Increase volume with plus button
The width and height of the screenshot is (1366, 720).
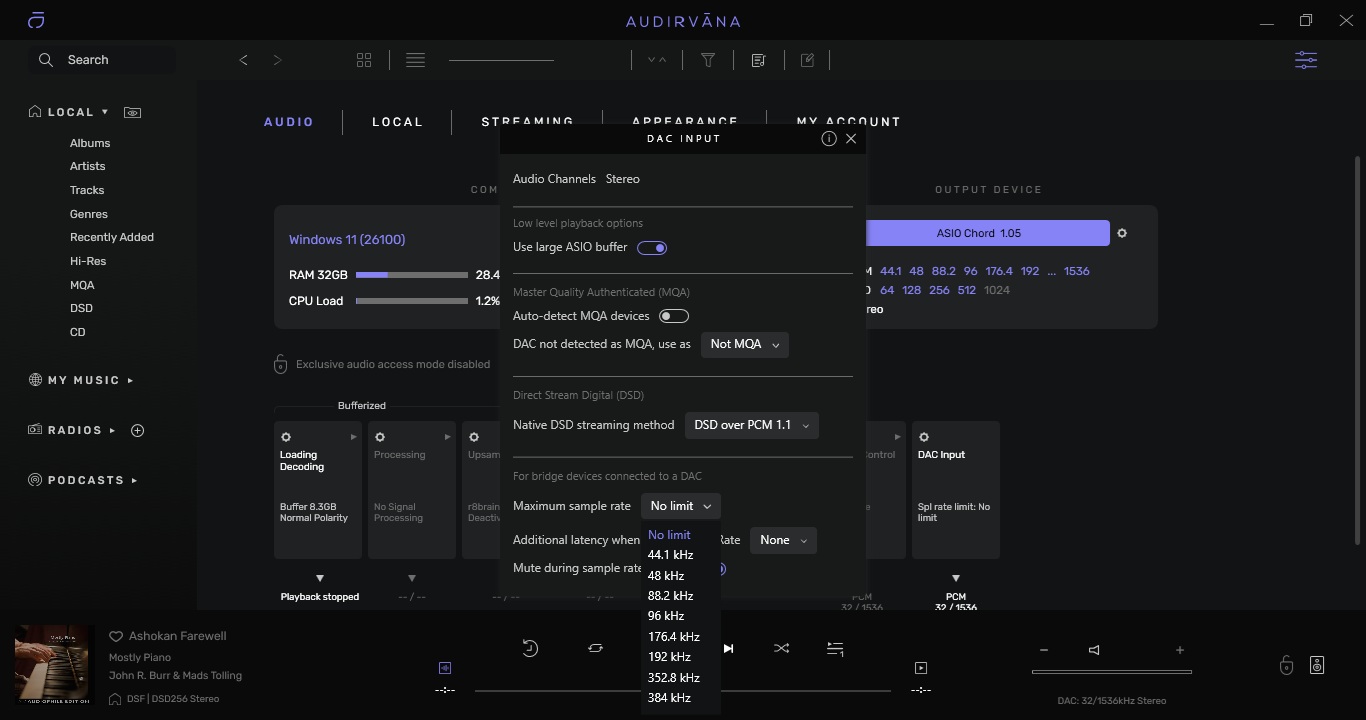(1180, 650)
